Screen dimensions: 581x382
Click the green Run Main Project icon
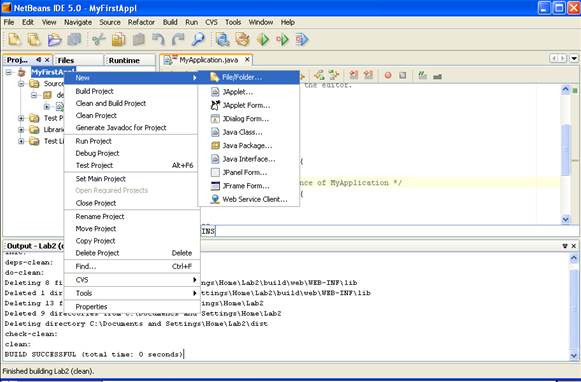coord(263,39)
